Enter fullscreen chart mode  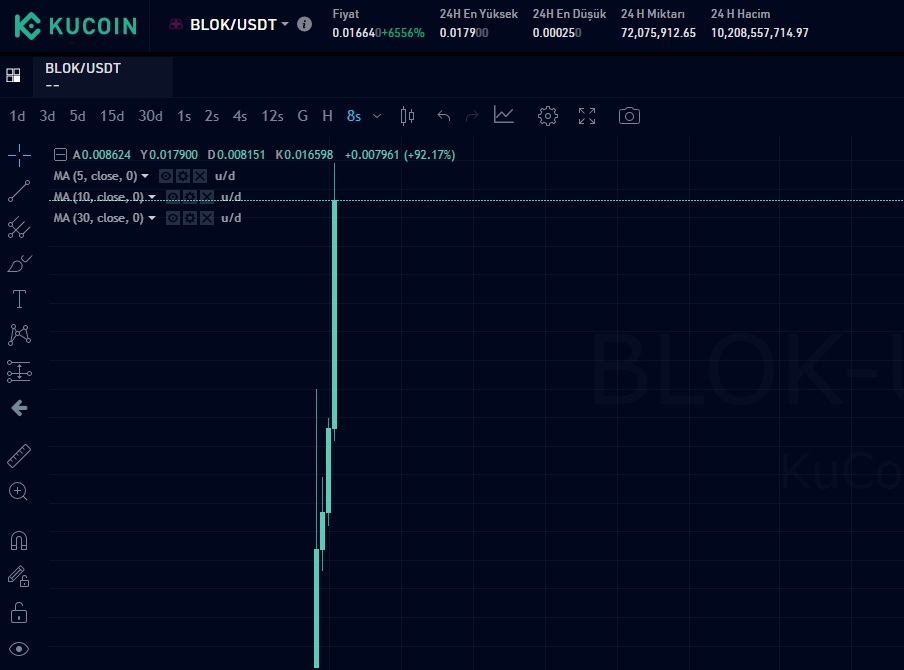tap(587, 116)
